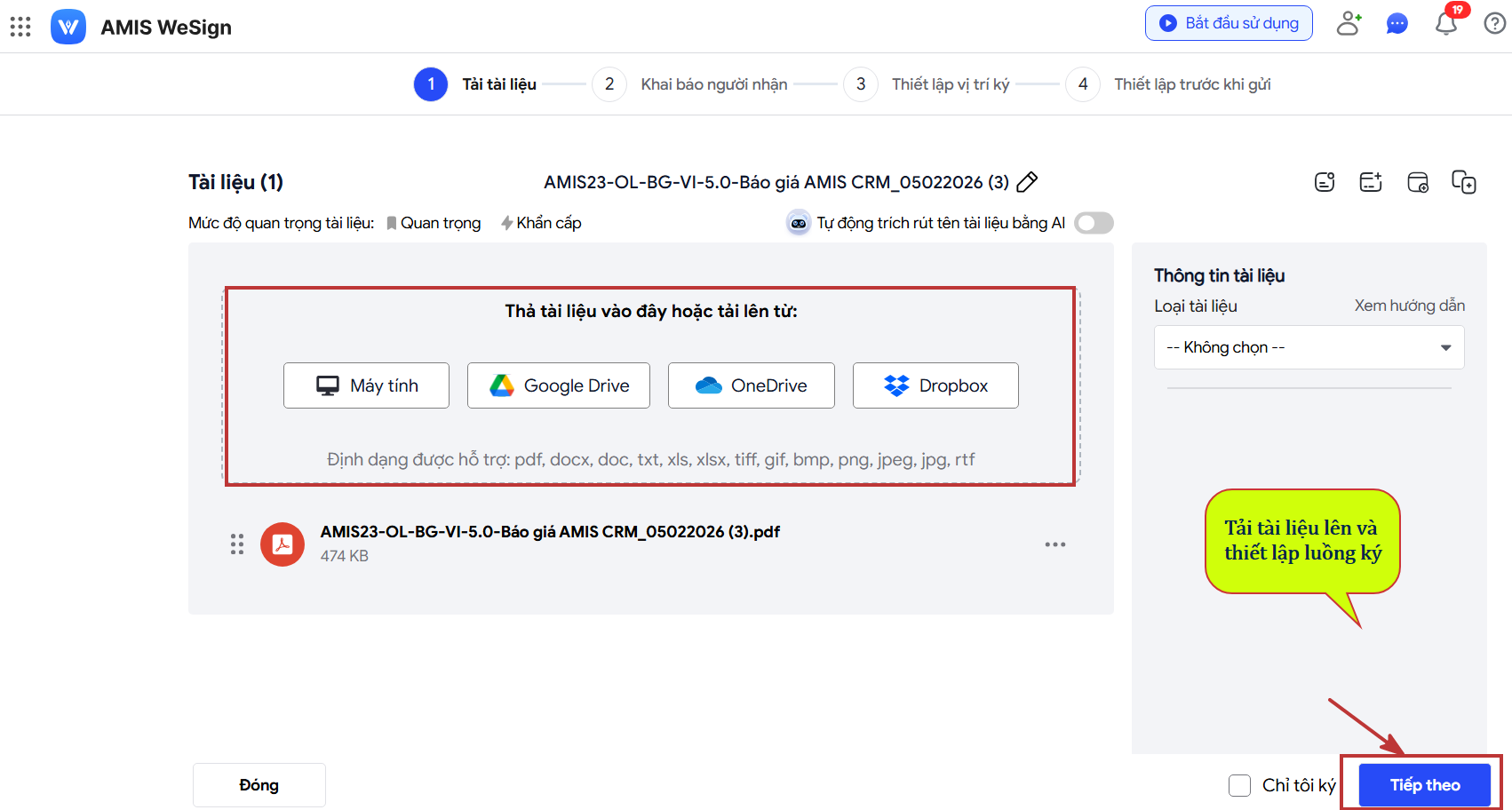
Task: Click the copy-add document icon
Action: (1464, 182)
